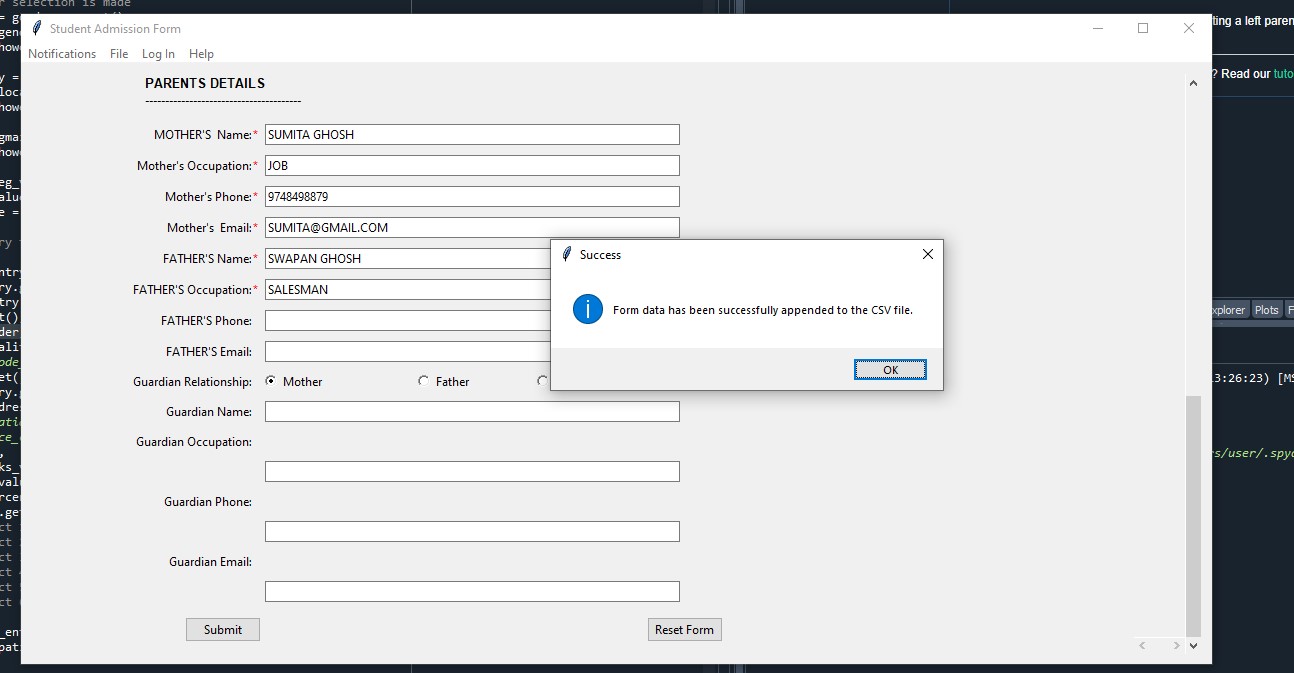Viewport: 1294px width, 673px height.
Task: Click the scroll up arrow of the form
Action: [1192, 84]
